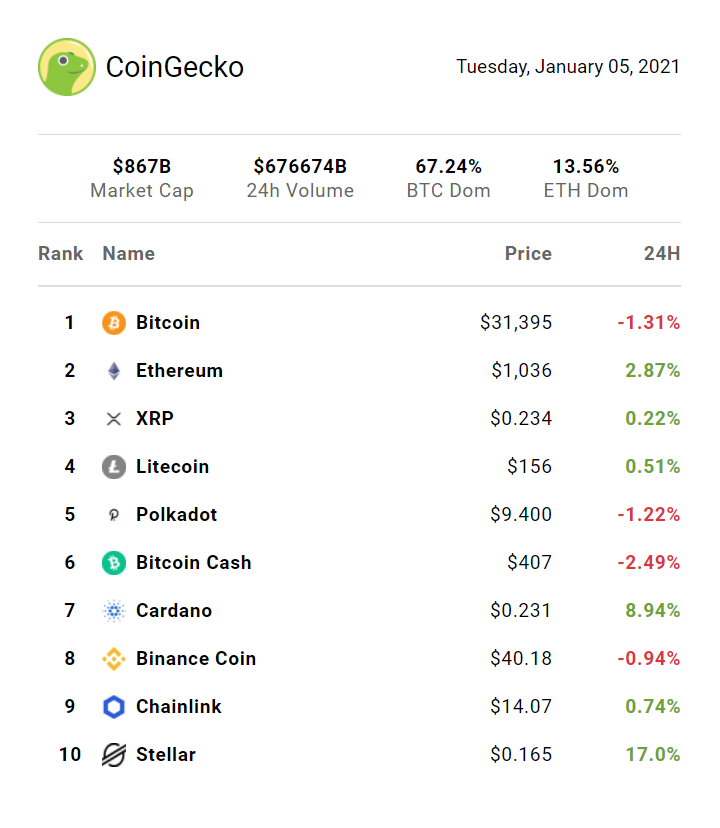720x828 pixels.
Task: Click the green Bitcoin Cash icon
Action: (114, 563)
